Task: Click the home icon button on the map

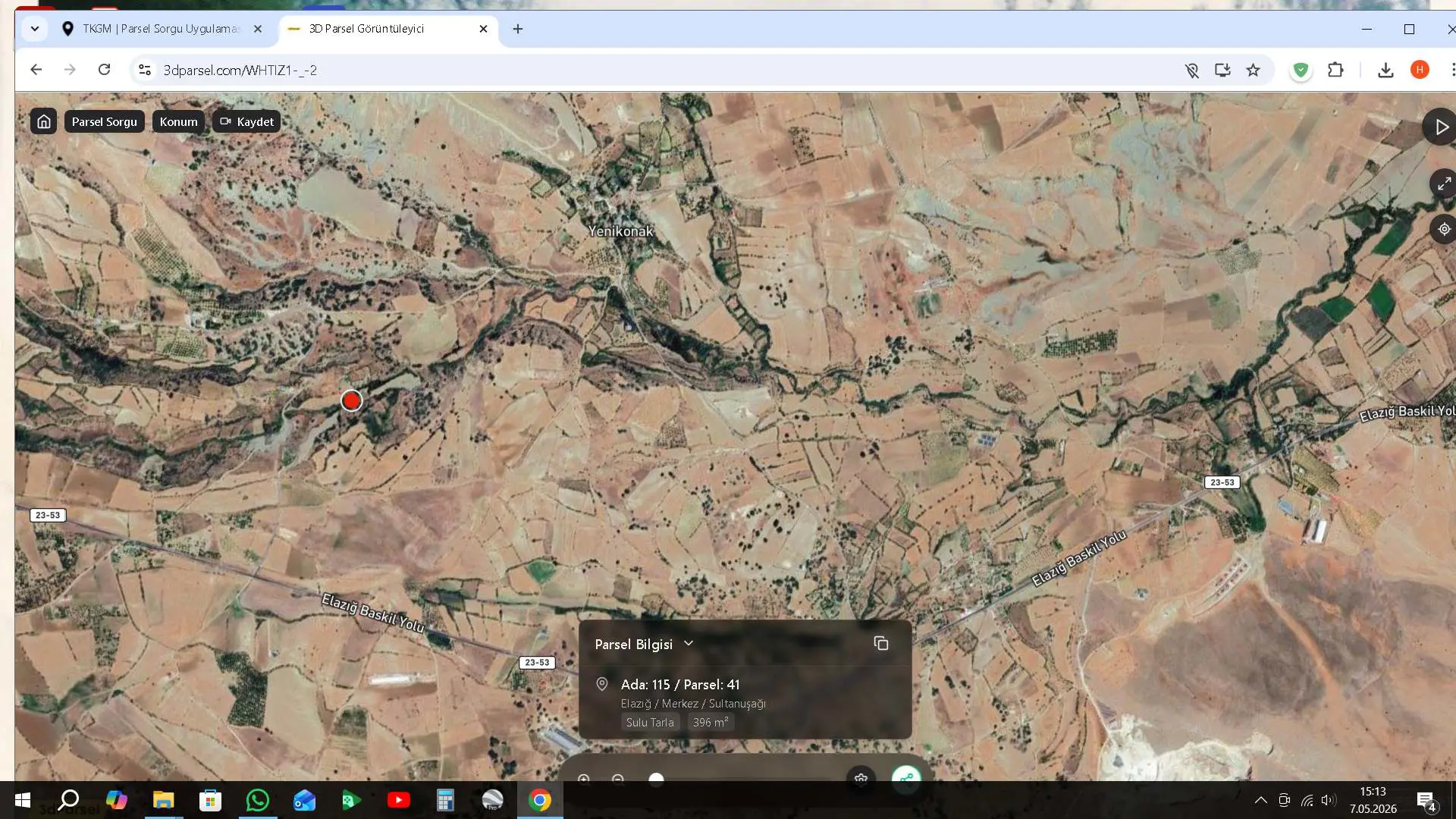Action: pyautogui.click(x=44, y=121)
